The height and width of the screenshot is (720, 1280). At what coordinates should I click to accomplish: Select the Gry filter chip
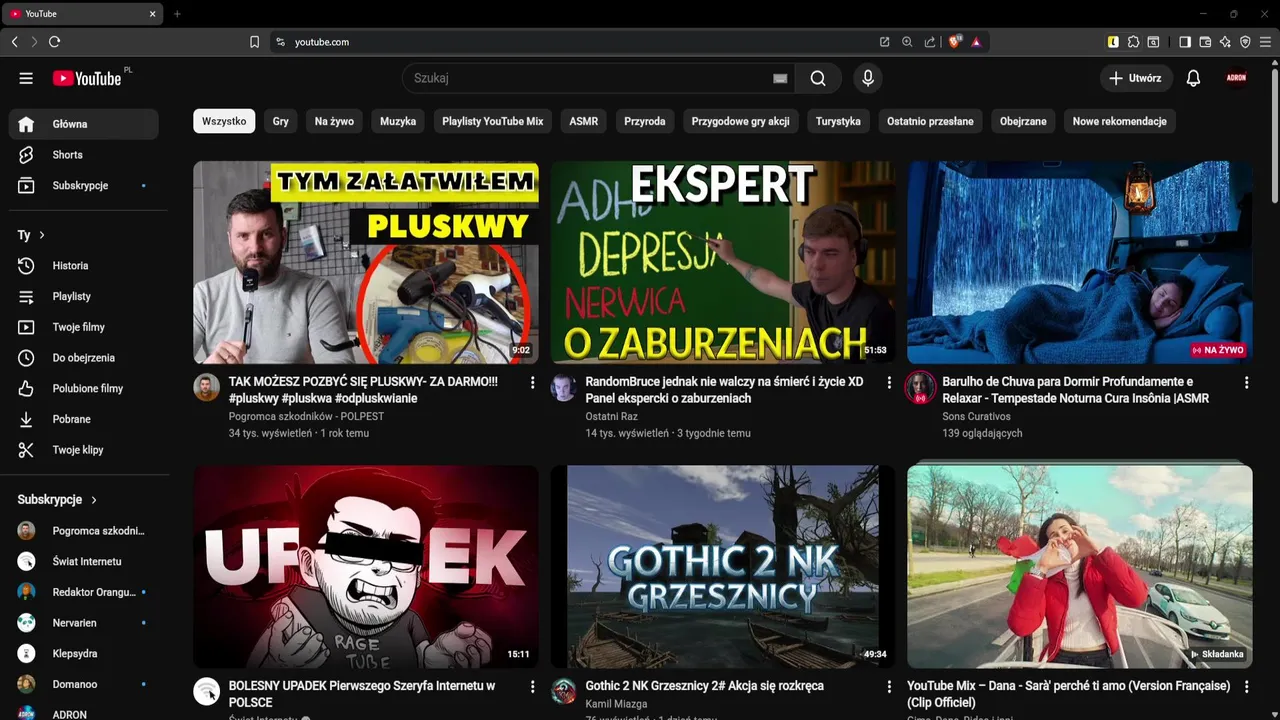tap(281, 121)
